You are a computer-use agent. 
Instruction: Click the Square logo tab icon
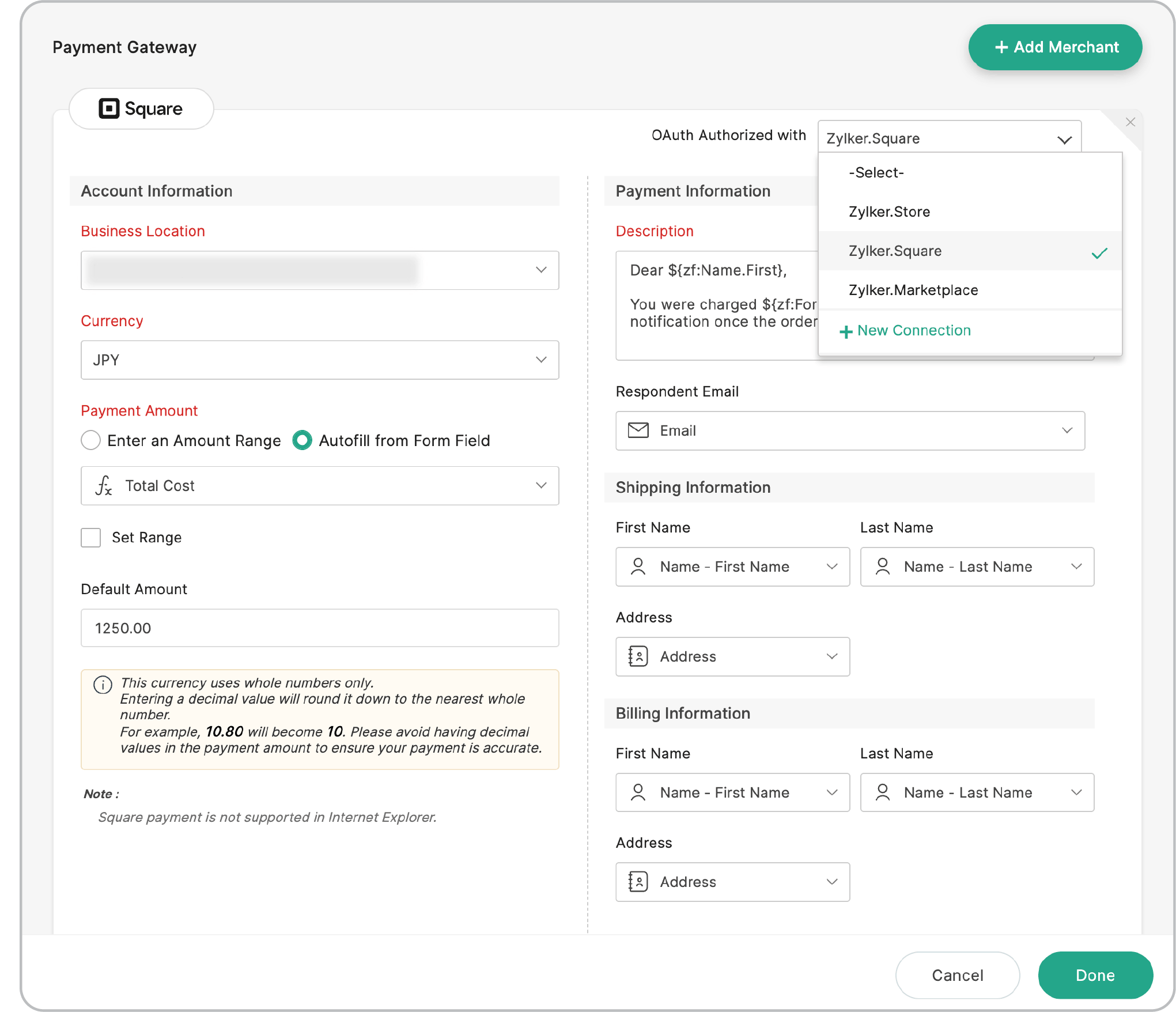pos(109,108)
